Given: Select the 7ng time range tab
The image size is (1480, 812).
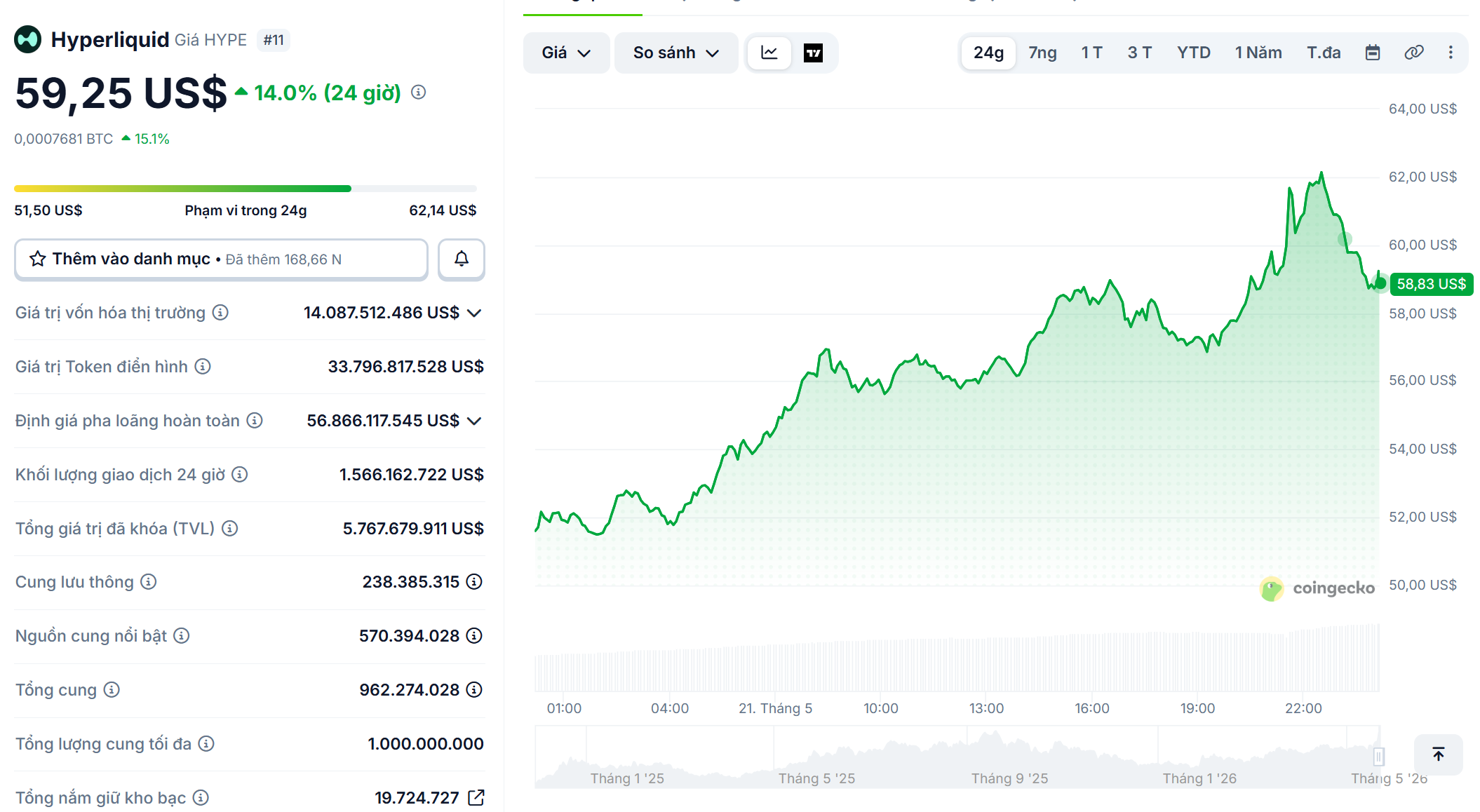Looking at the screenshot, I should click(1042, 53).
